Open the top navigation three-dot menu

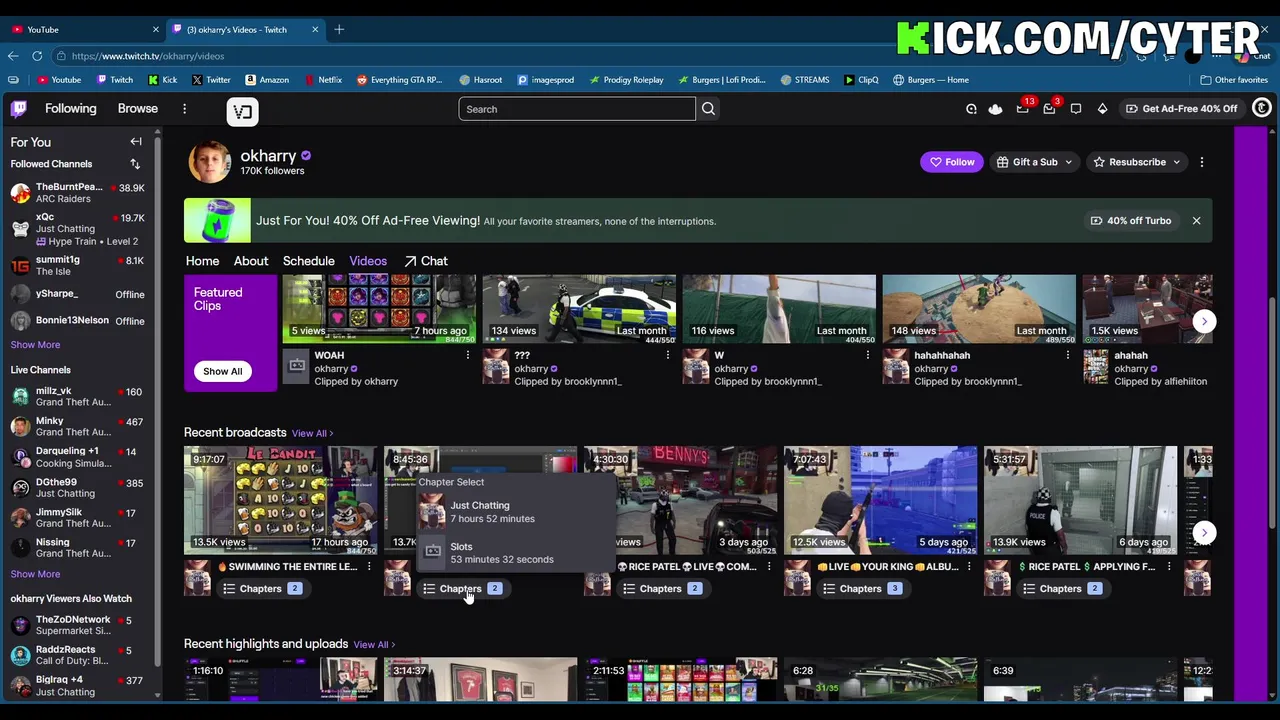[x=184, y=109]
